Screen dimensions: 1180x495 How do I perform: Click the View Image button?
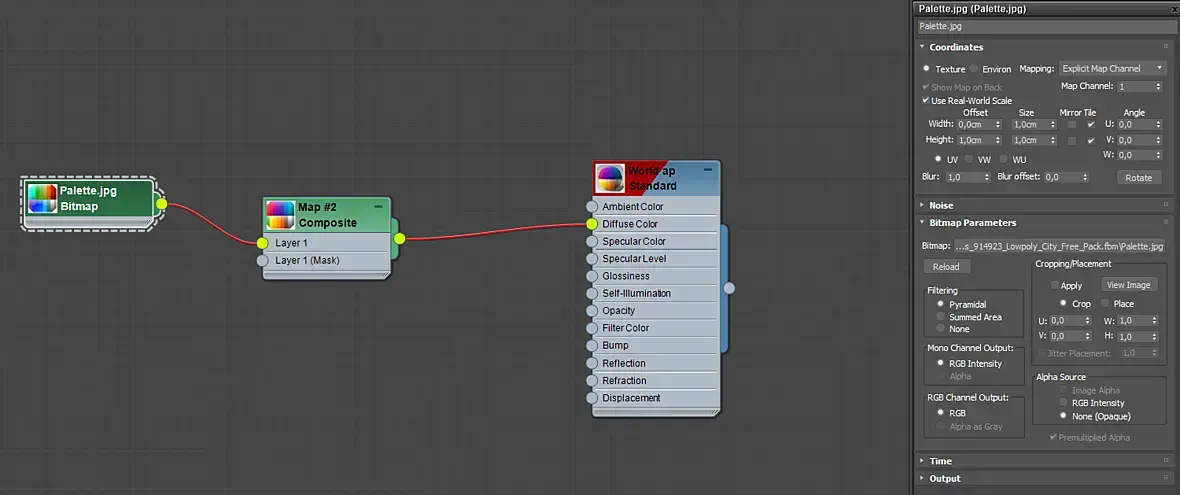(1129, 285)
